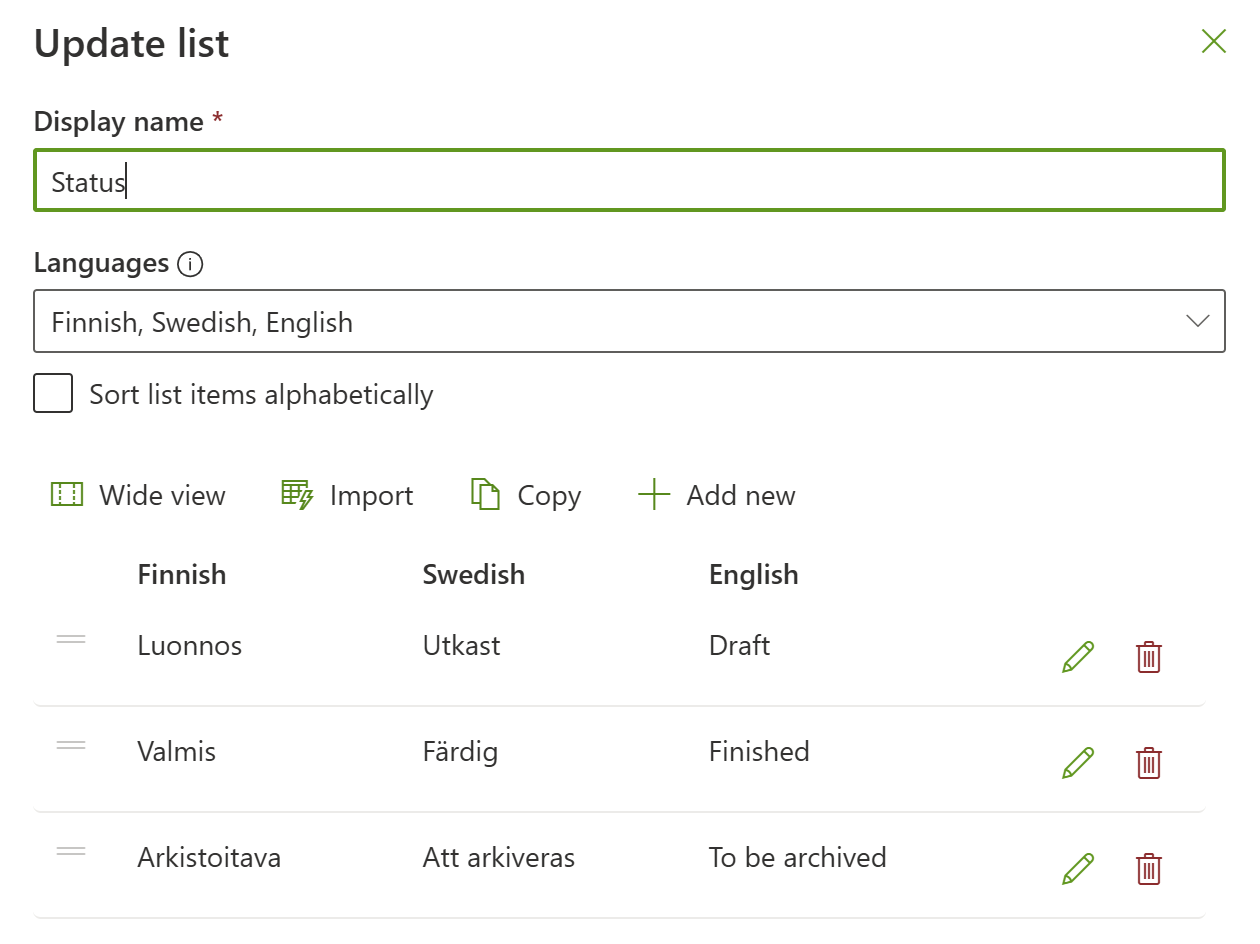This screenshot has height=944, width=1260.
Task: Delete the Luonnos list item
Action: 1149,657
